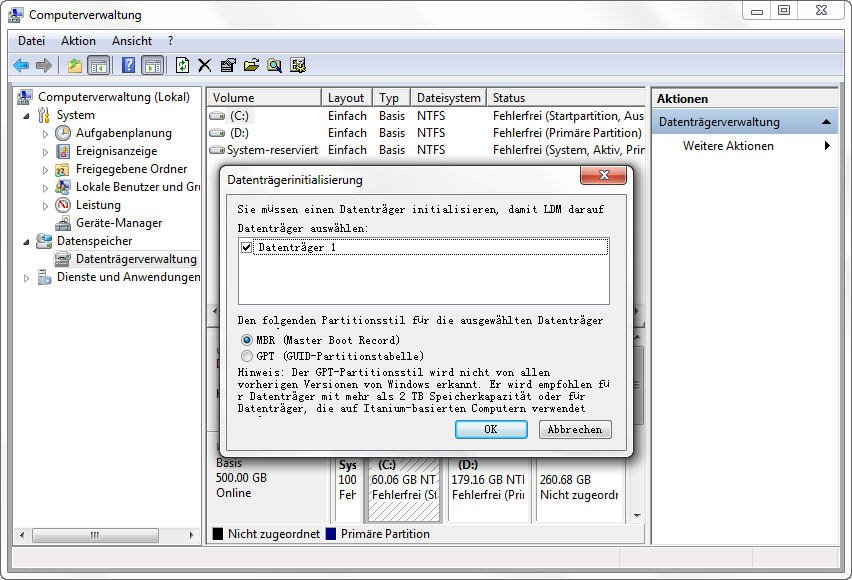The width and height of the screenshot is (852, 580).
Task: Click the (D:) volume drive icon
Action: pos(217,133)
